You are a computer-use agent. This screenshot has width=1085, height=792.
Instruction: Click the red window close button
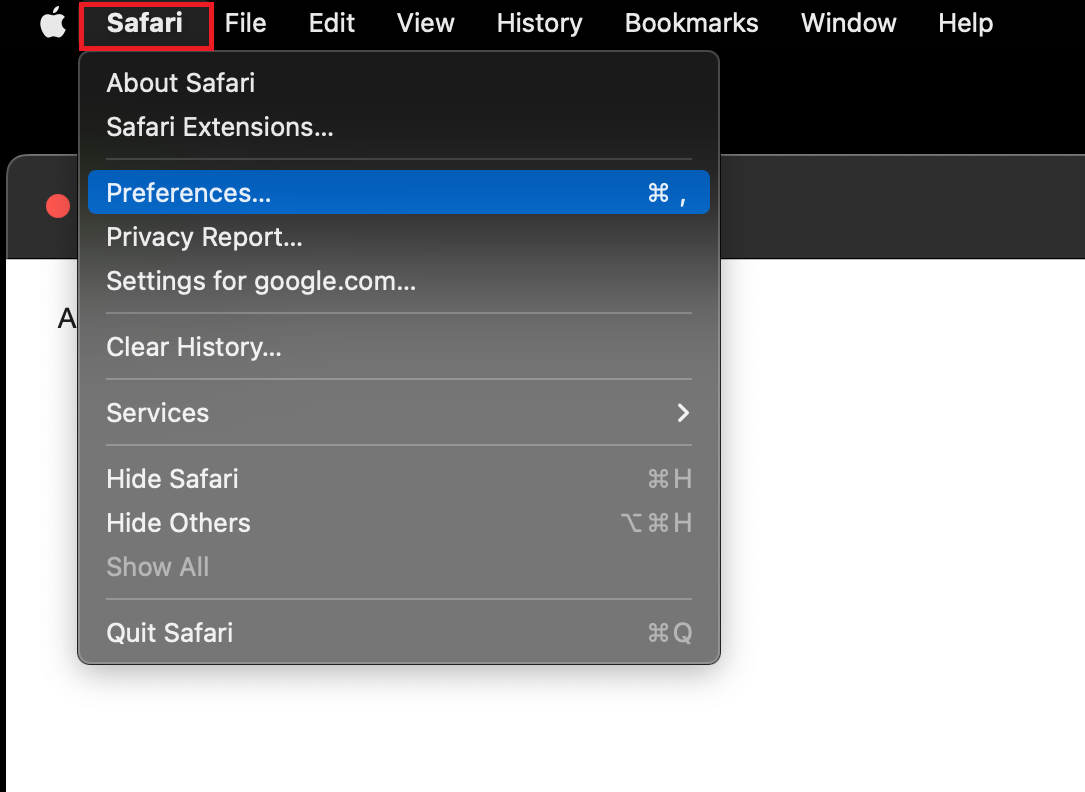[x=58, y=206]
